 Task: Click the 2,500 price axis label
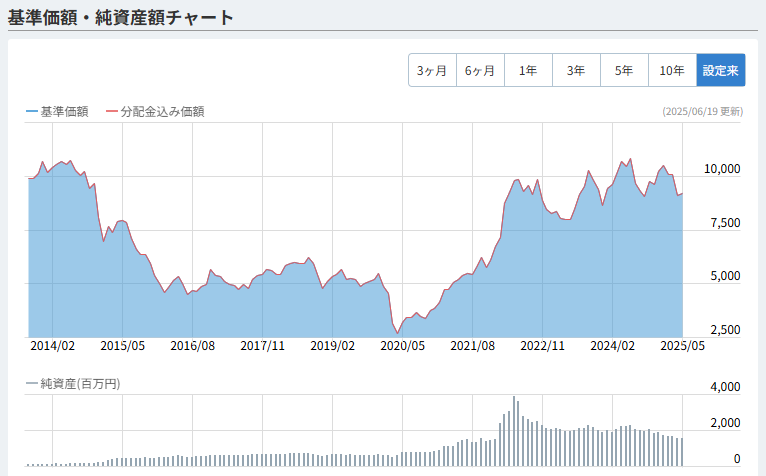coord(725,330)
